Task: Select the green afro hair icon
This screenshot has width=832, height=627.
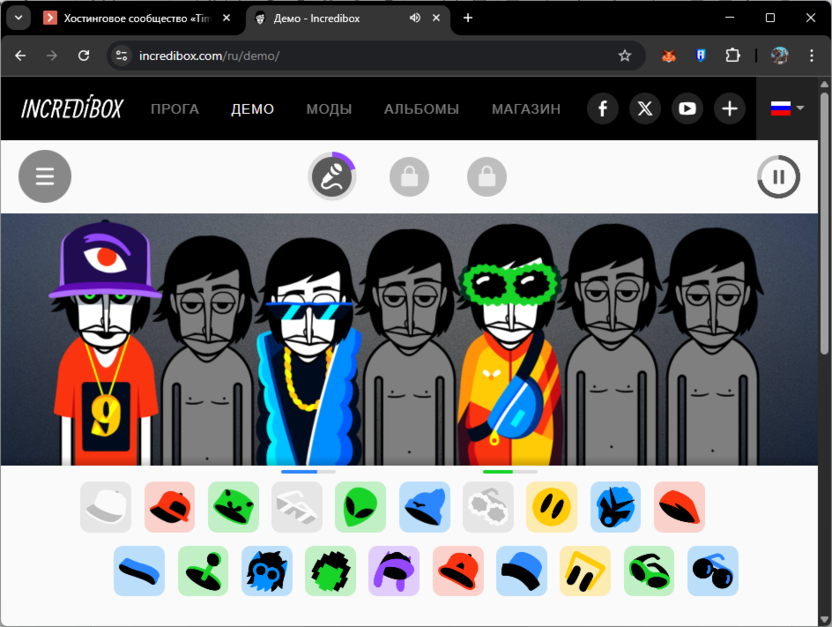Action: [x=330, y=571]
